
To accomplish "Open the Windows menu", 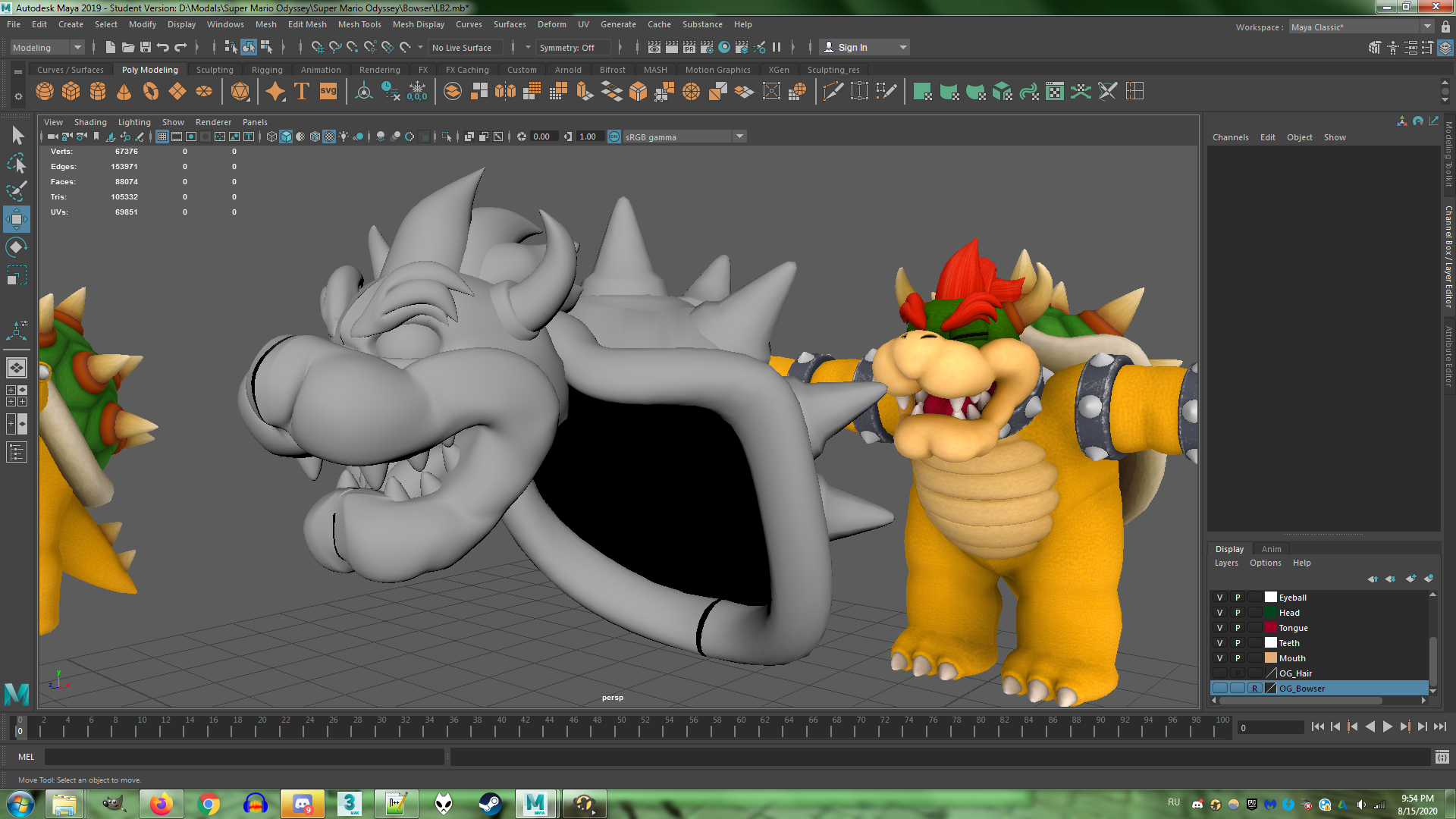I will pos(225,24).
